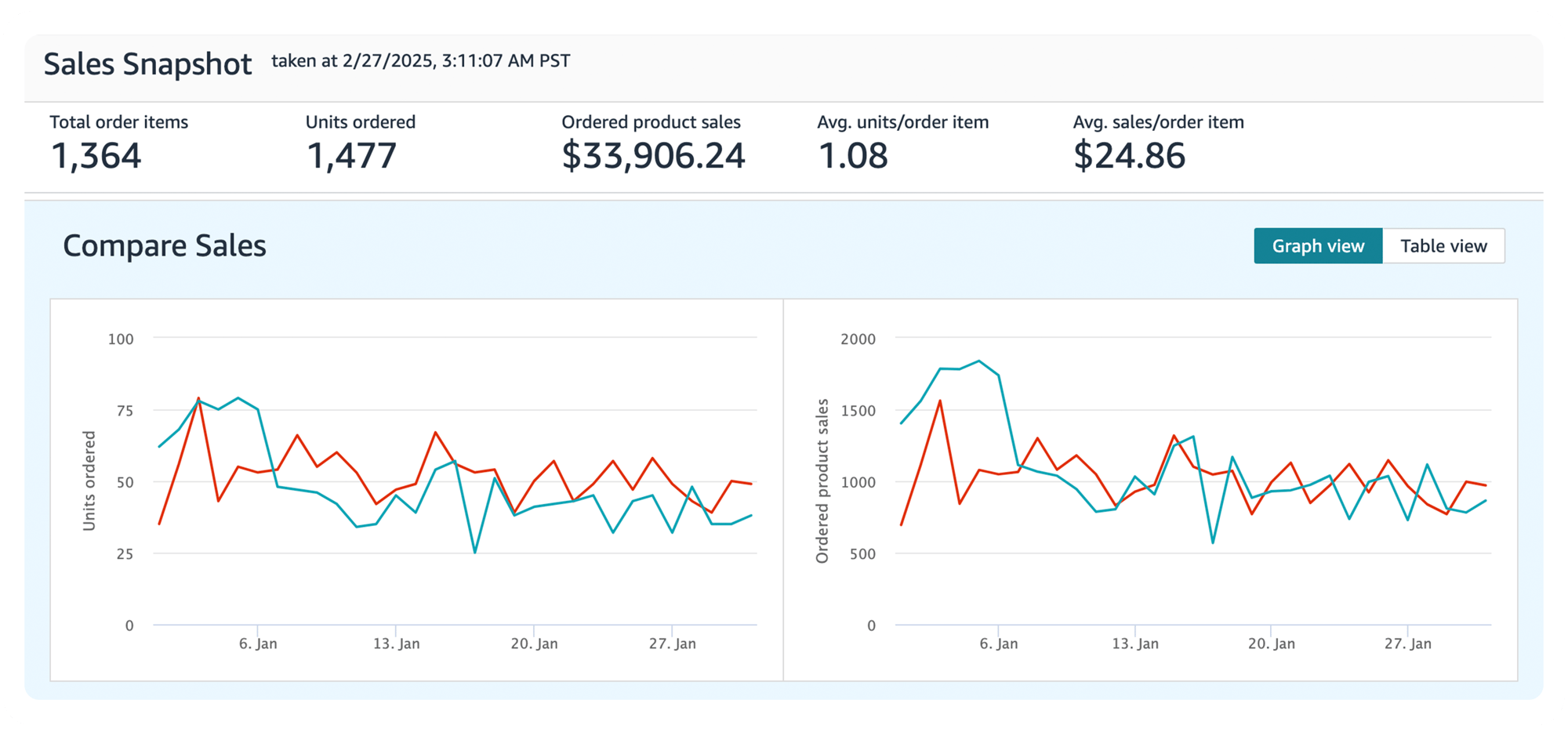
Task: Click the rotated 'Ordered product sales' y-axis title
Action: [x=822, y=481]
